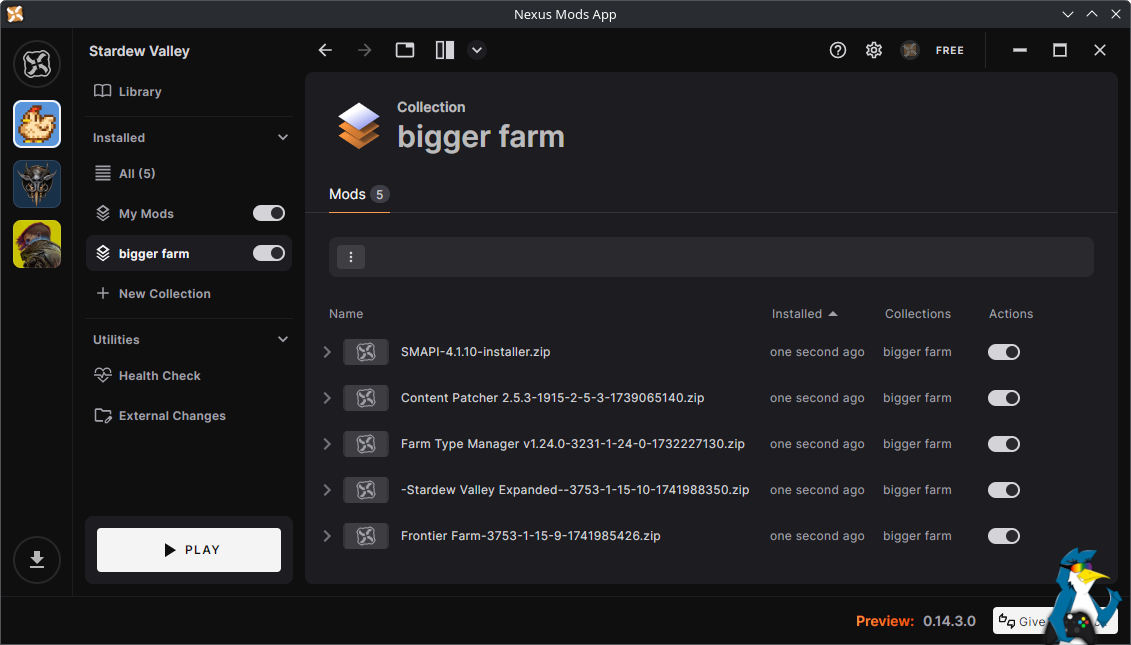Disable the SMAPI-4.1.10-installer mod toggle
The image size is (1131, 645).
pyautogui.click(x=1003, y=352)
